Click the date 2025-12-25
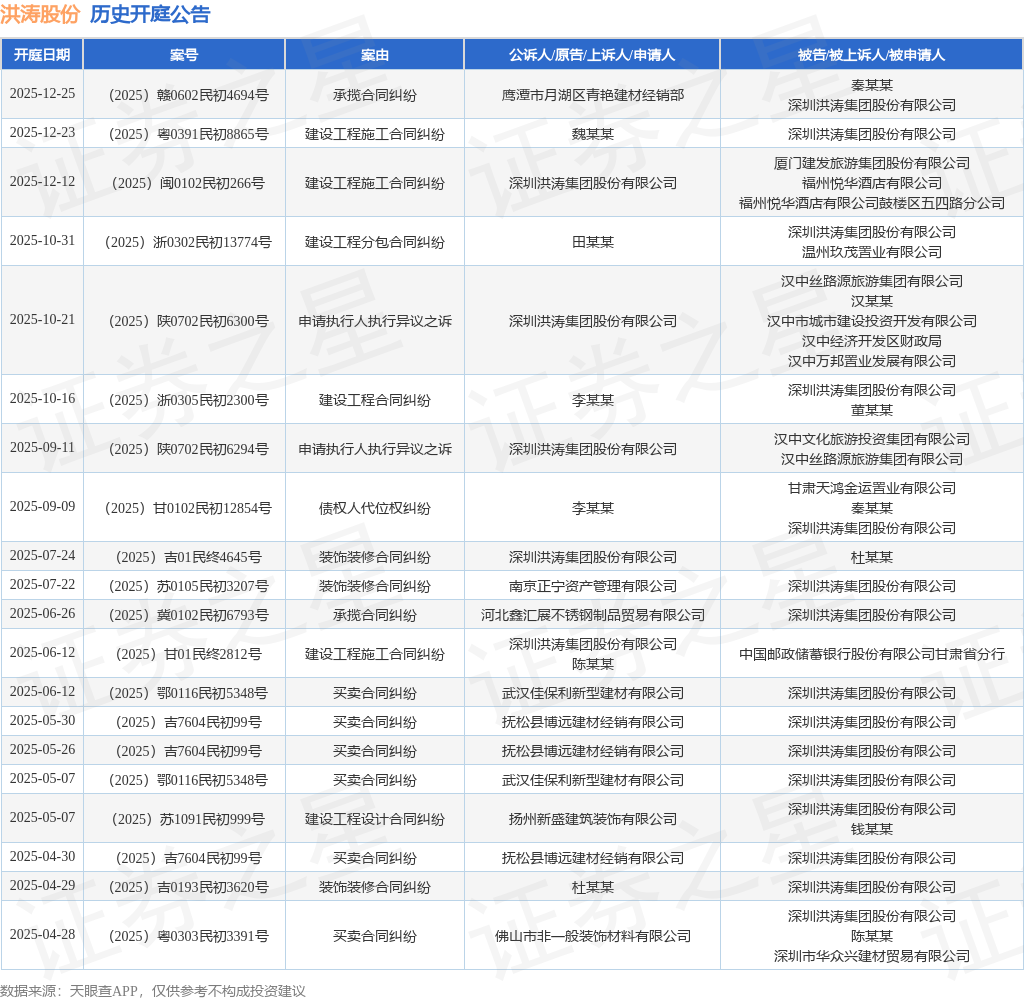The image size is (1024, 1000). tap(42, 93)
